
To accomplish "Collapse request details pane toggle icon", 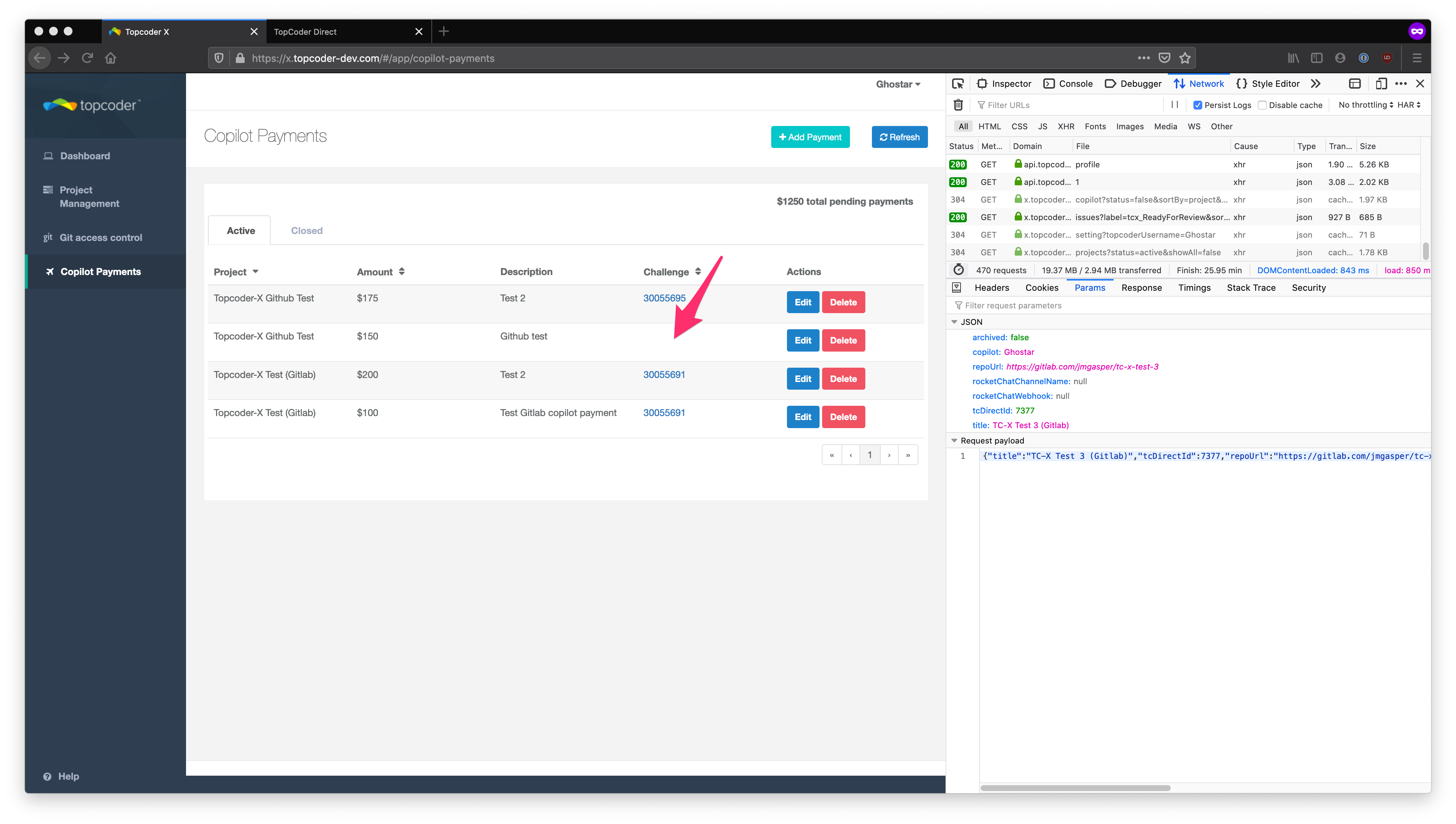I will point(957,287).
